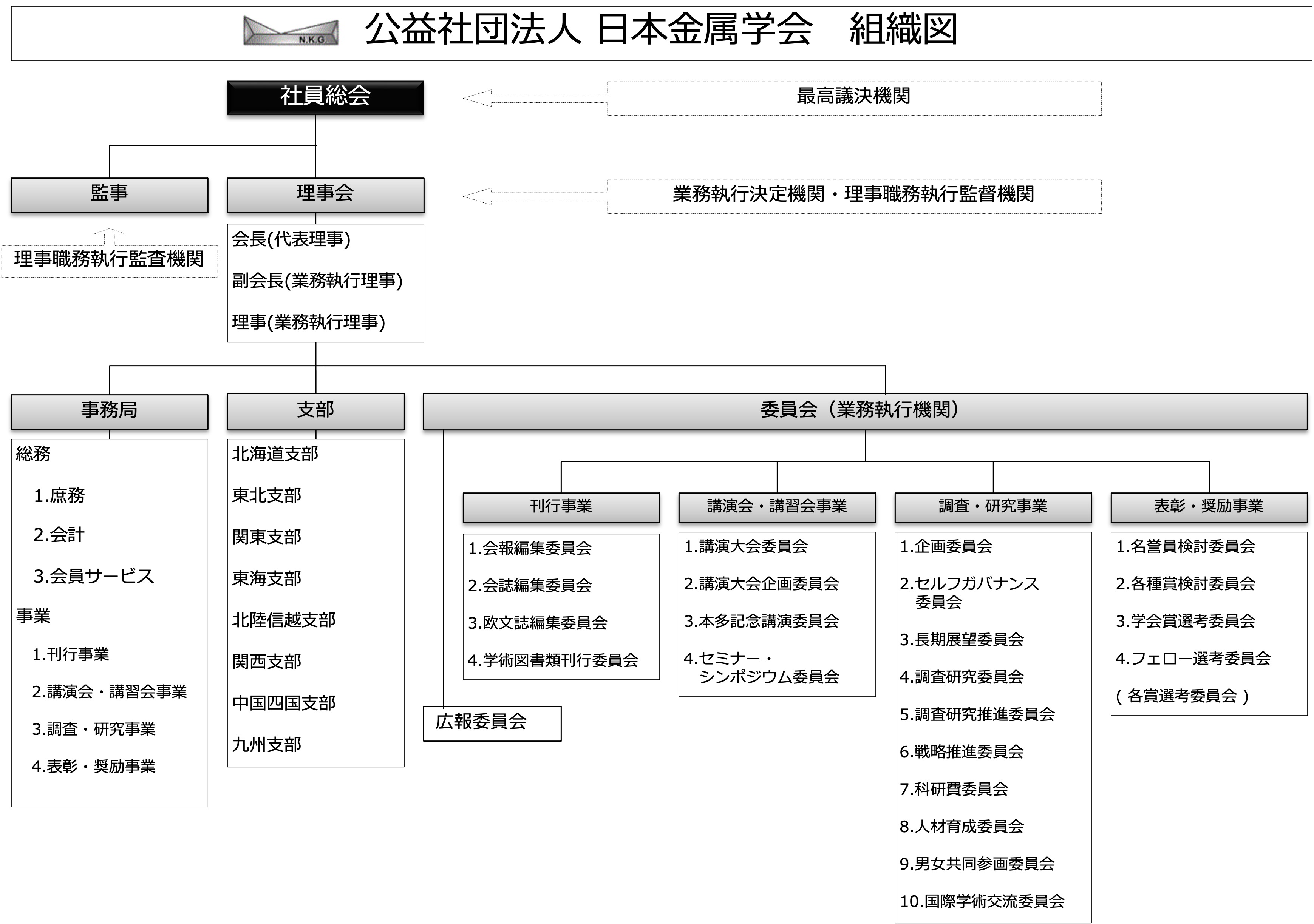Image resolution: width=1314 pixels, height=924 pixels.
Task: Click 3.欧文誌編集委員会
Action: coord(538,623)
